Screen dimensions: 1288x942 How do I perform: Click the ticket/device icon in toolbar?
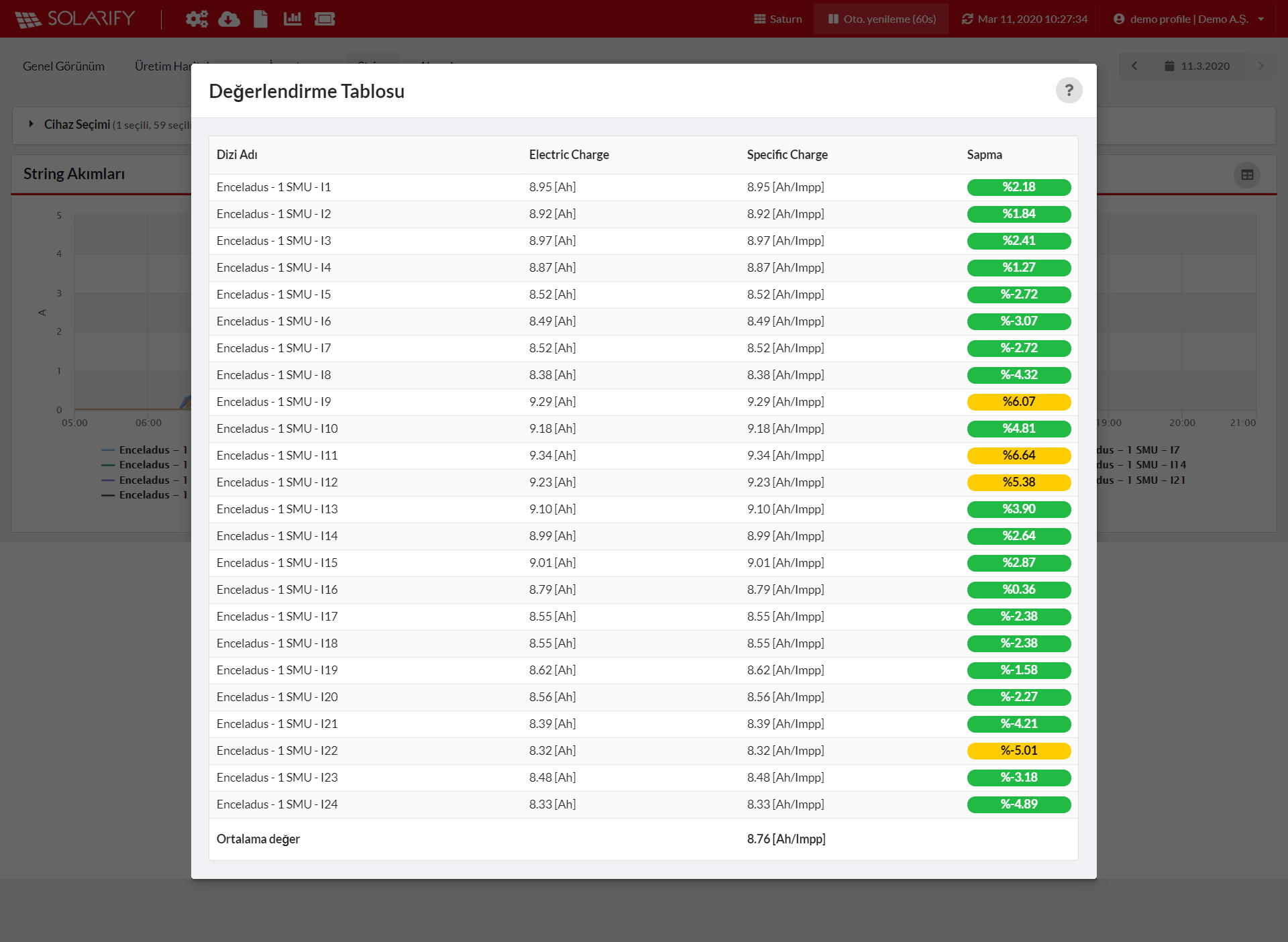325,19
